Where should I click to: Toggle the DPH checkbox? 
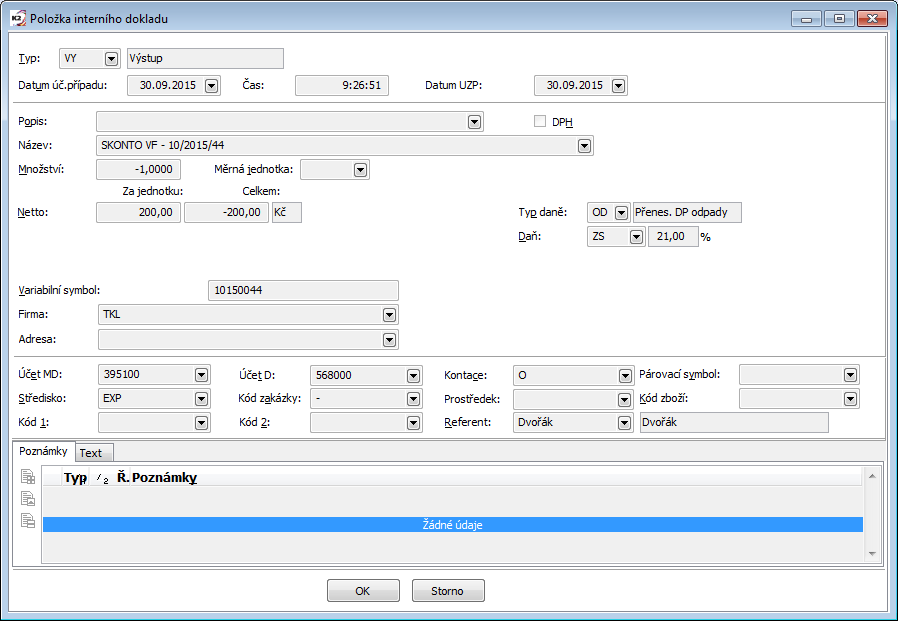(x=539, y=121)
